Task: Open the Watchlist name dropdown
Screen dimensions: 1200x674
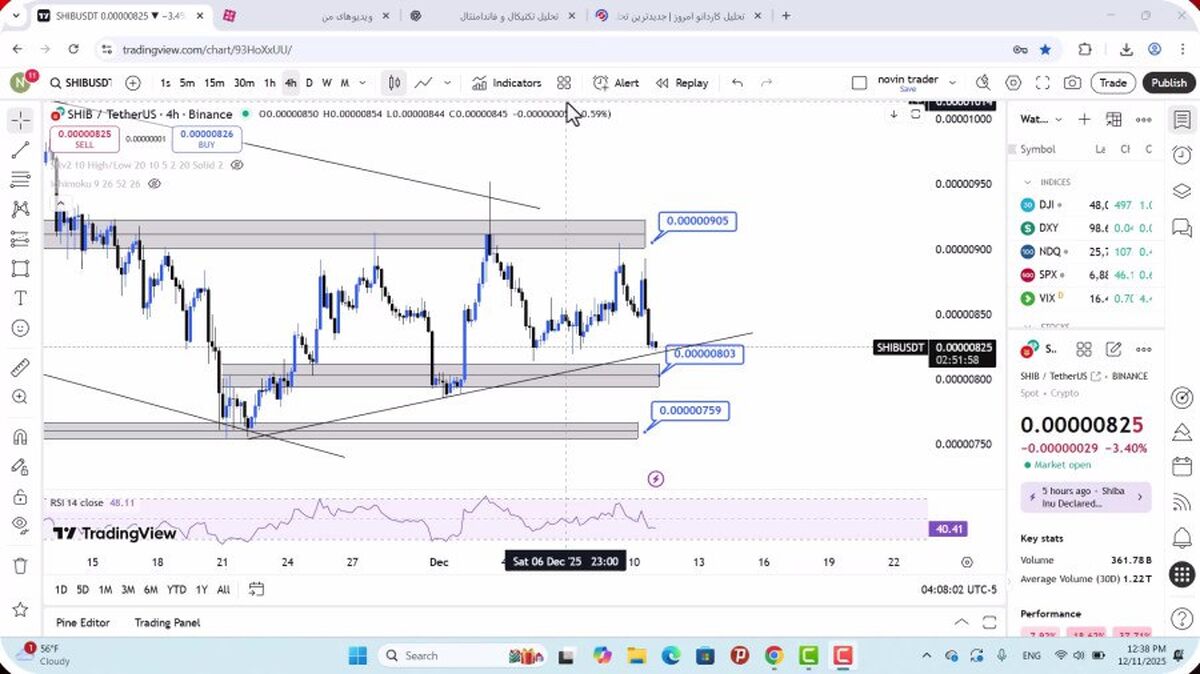Action: tap(1040, 119)
